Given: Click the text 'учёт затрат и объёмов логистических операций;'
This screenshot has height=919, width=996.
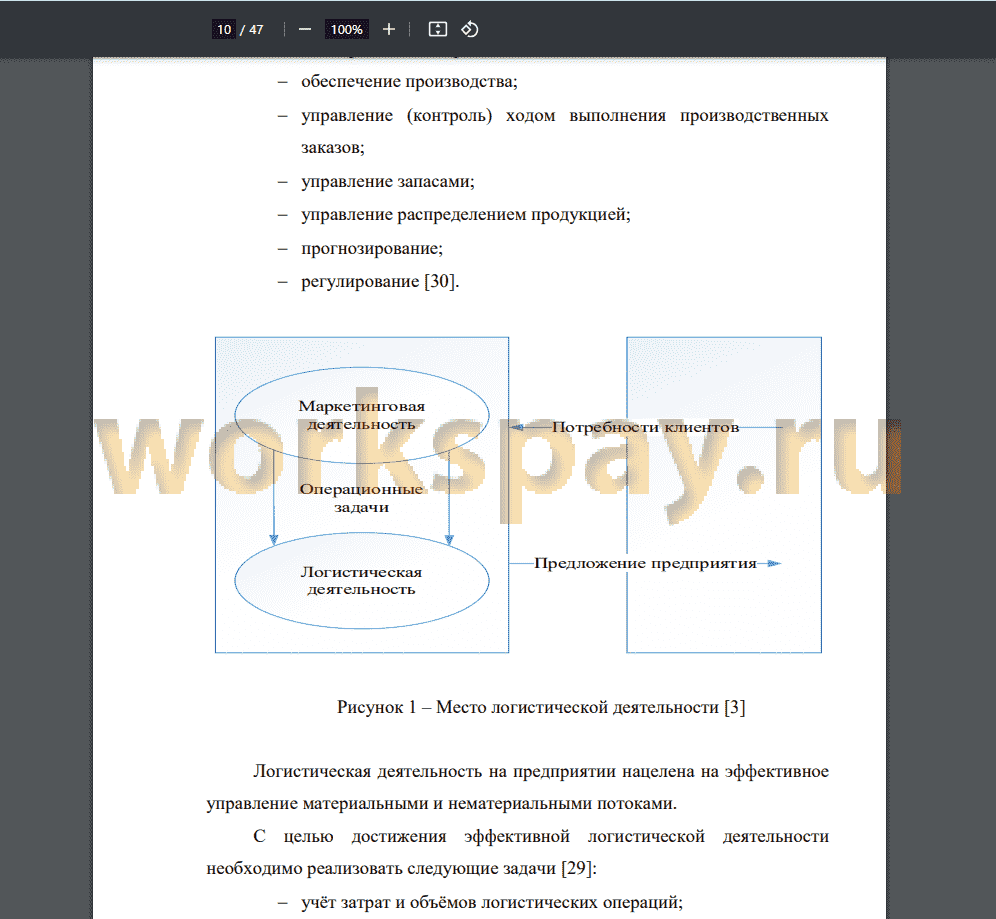Looking at the screenshot, I should [492, 902].
